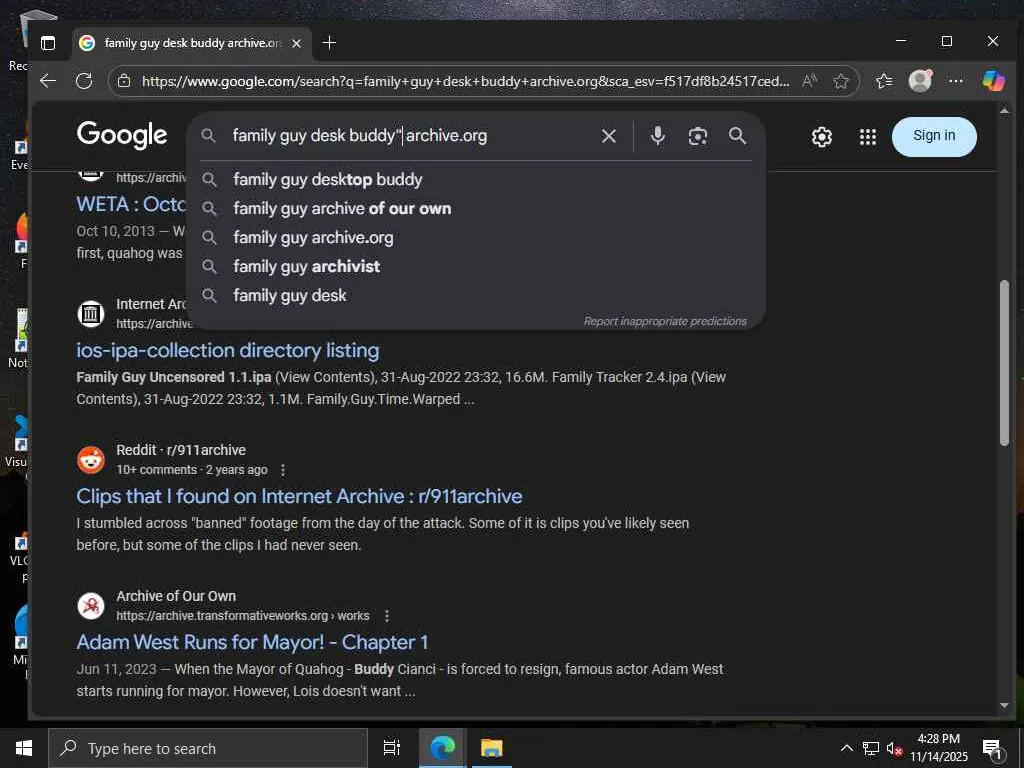Click the r/911archive source text
Screen dimensions: 1024x768
[206, 450]
